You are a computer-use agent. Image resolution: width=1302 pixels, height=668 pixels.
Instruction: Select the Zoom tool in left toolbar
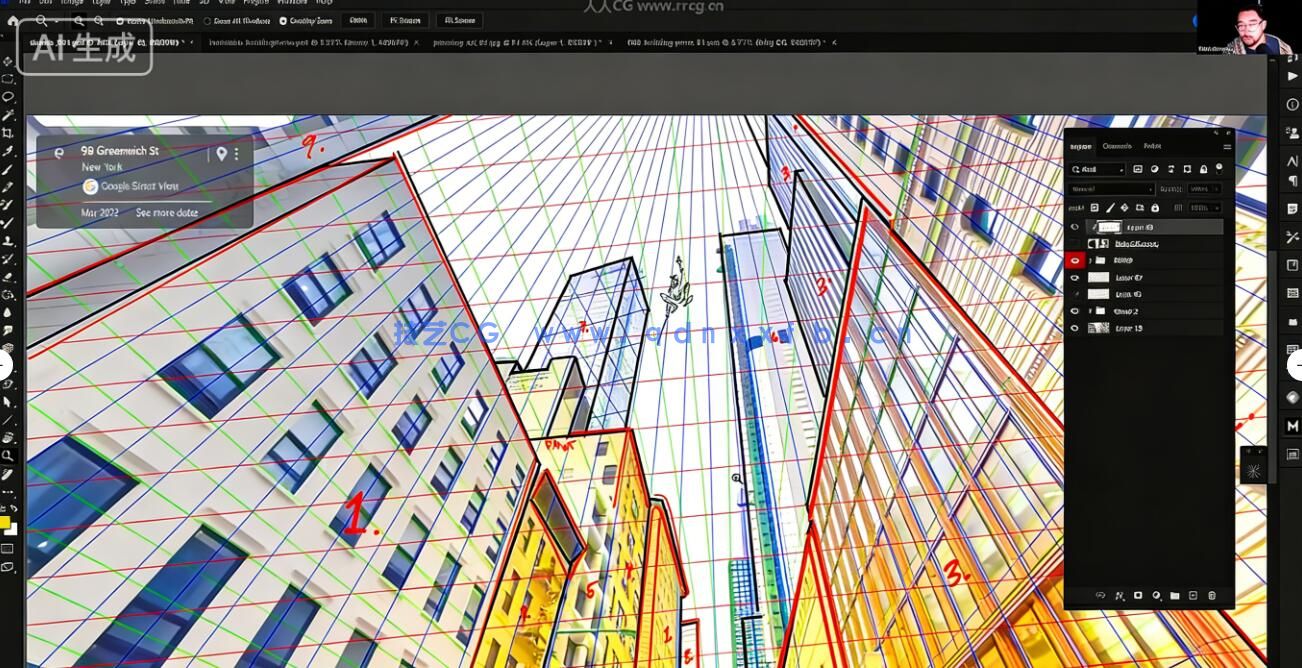click(8, 456)
